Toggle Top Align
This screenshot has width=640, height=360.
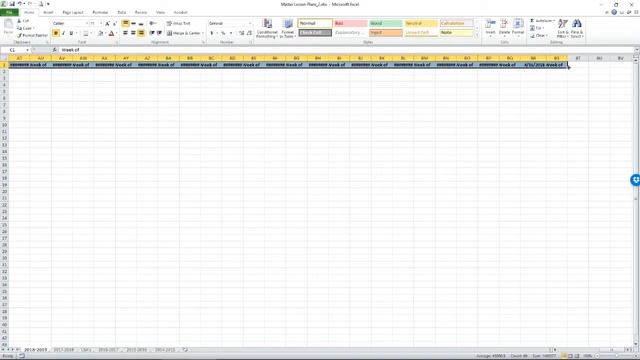pyautogui.click(x=126, y=24)
